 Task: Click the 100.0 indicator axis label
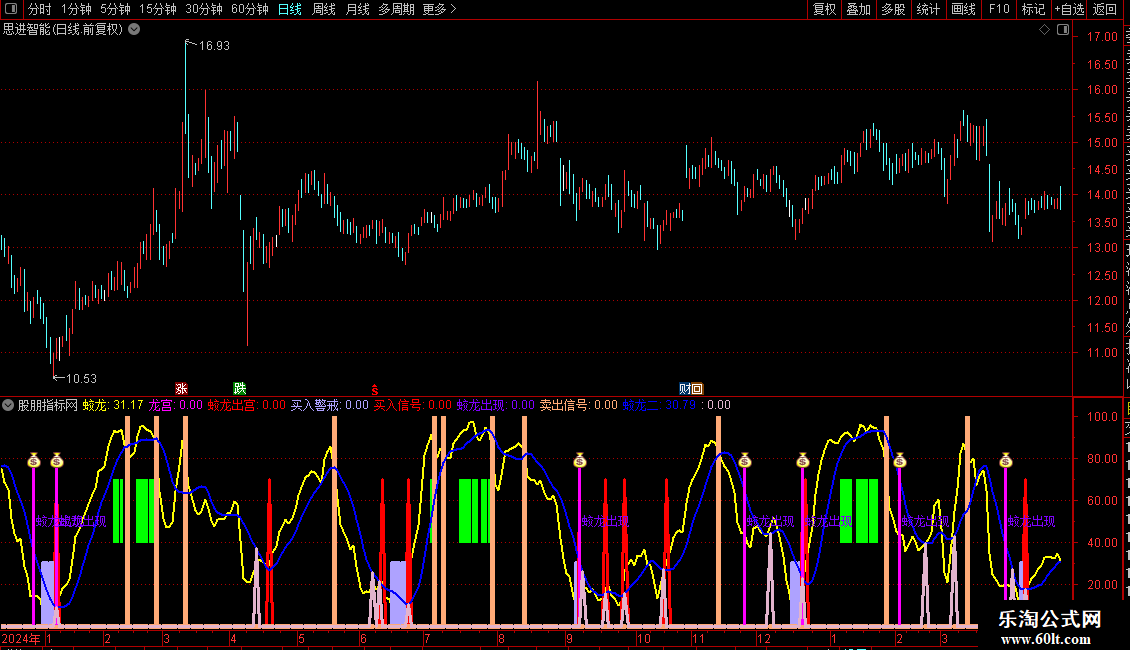1102,417
